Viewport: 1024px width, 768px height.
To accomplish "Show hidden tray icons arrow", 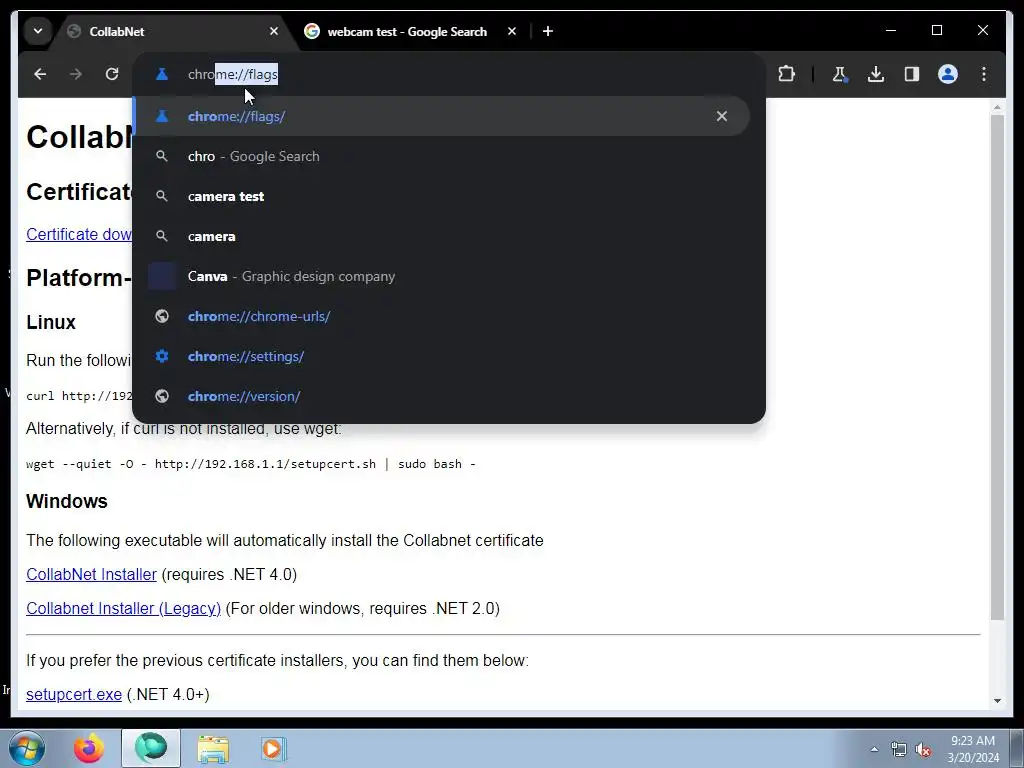I will click(874, 749).
